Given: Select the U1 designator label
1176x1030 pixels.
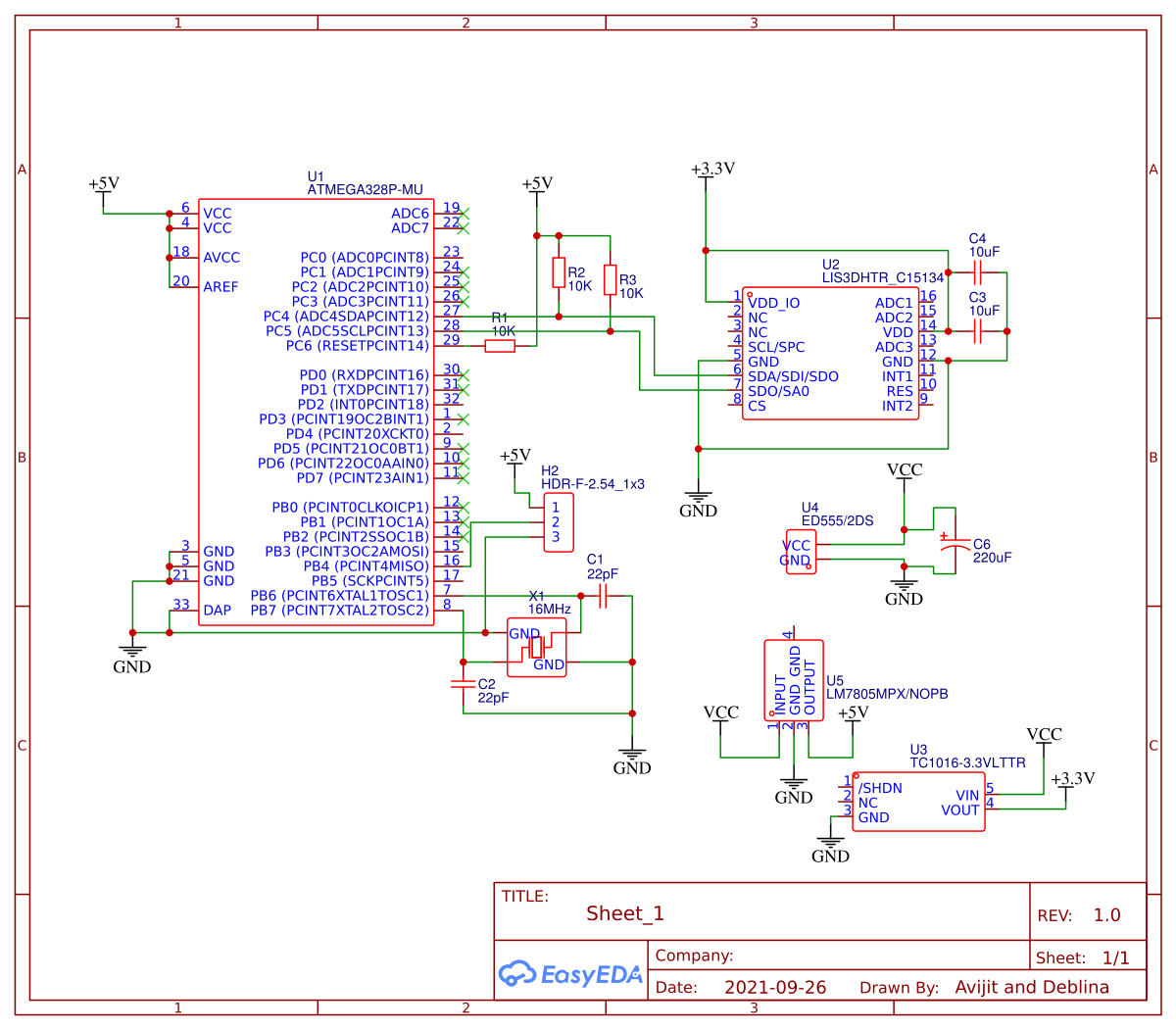Looking at the screenshot, I should [316, 177].
